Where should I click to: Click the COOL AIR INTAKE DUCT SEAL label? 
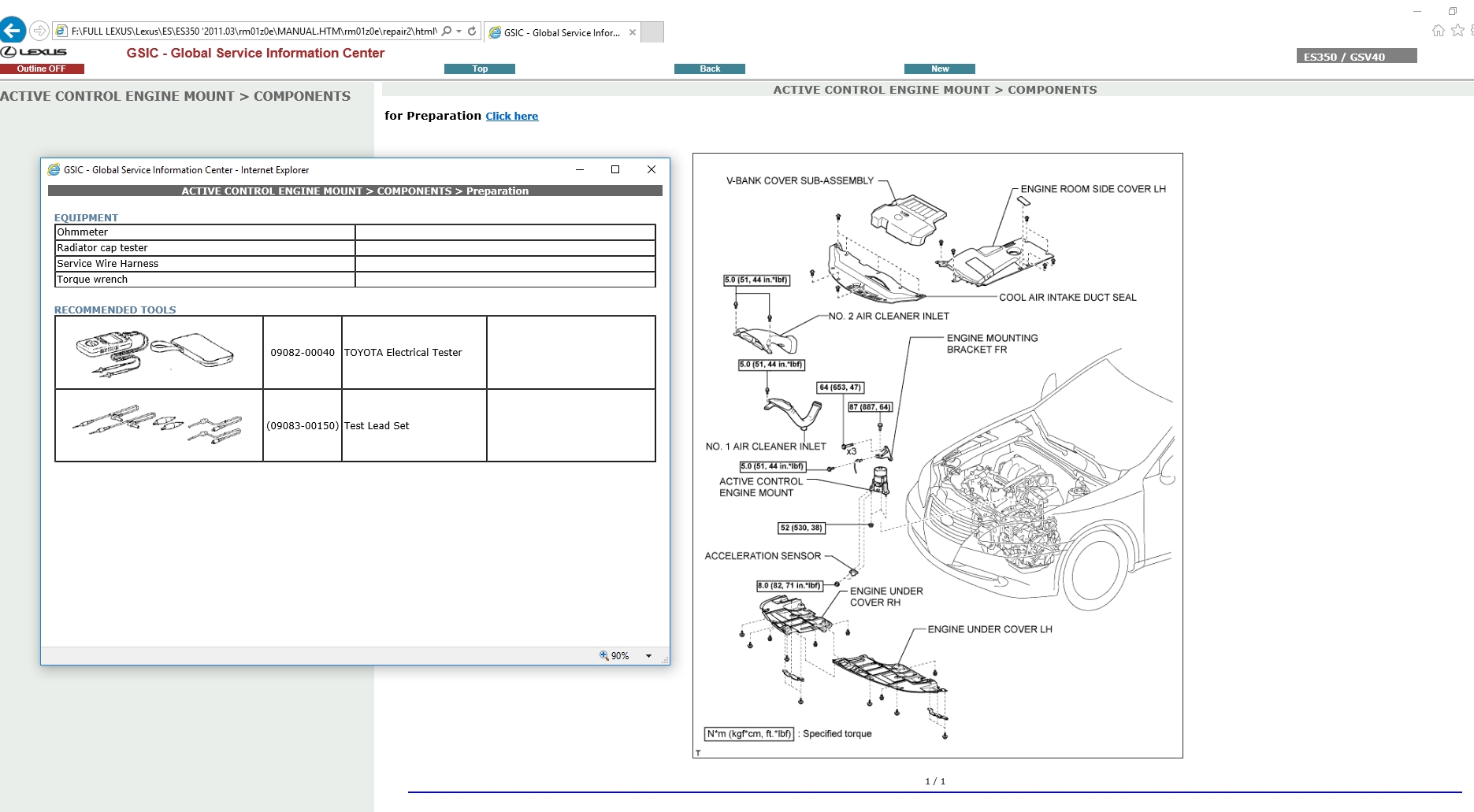(x=1067, y=298)
